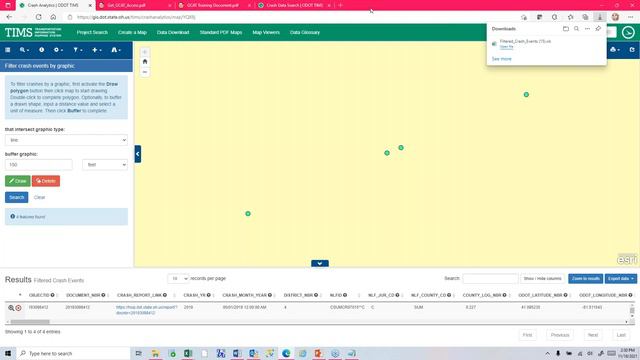Click the browser profile avatar
Image resolution: width=640 pixels, height=360 pixels.
tap(616, 17)
